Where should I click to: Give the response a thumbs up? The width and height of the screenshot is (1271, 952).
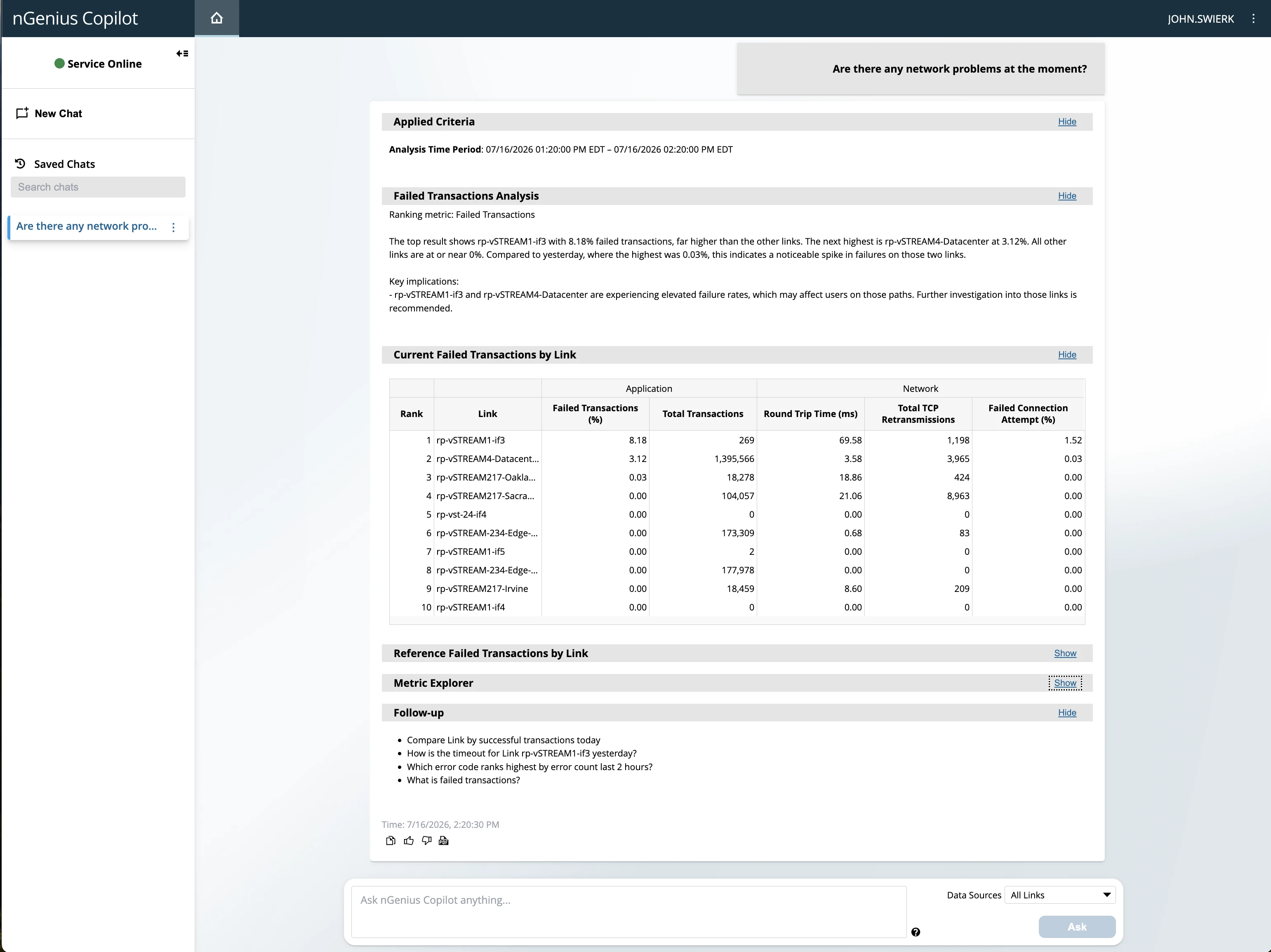point(409,841)
